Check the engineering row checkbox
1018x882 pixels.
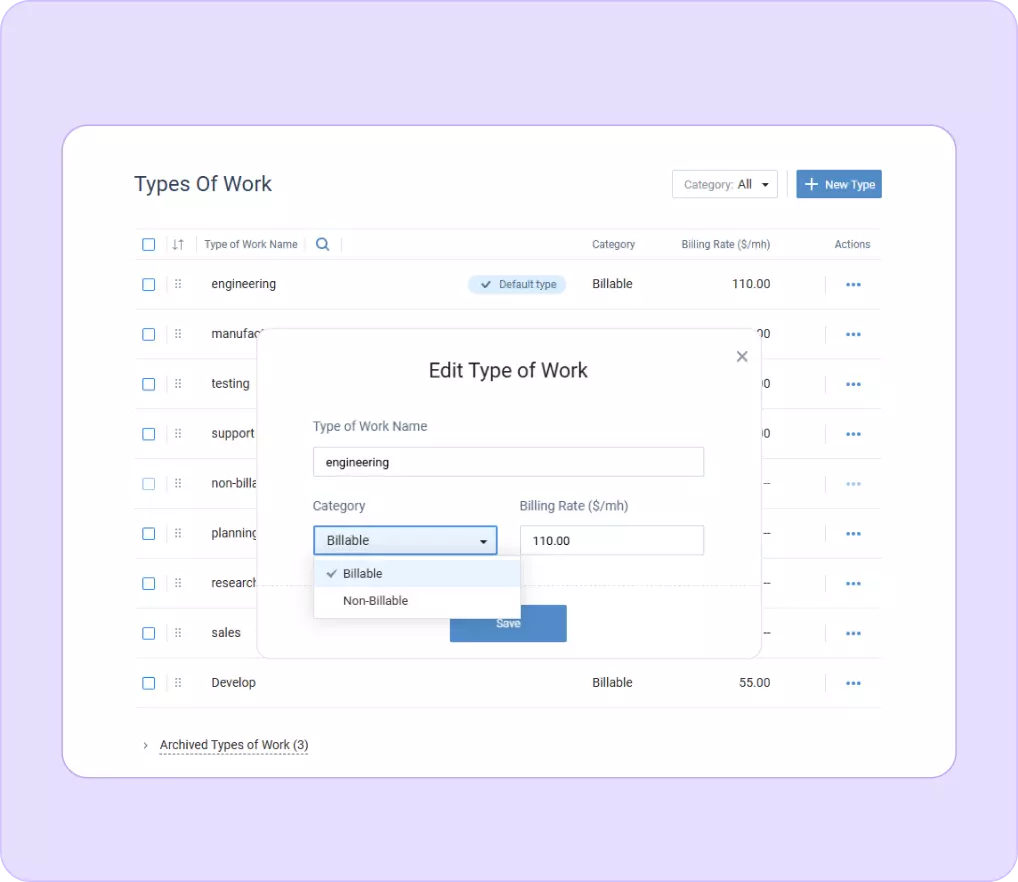pyautogui.click(x=149, y=284)
